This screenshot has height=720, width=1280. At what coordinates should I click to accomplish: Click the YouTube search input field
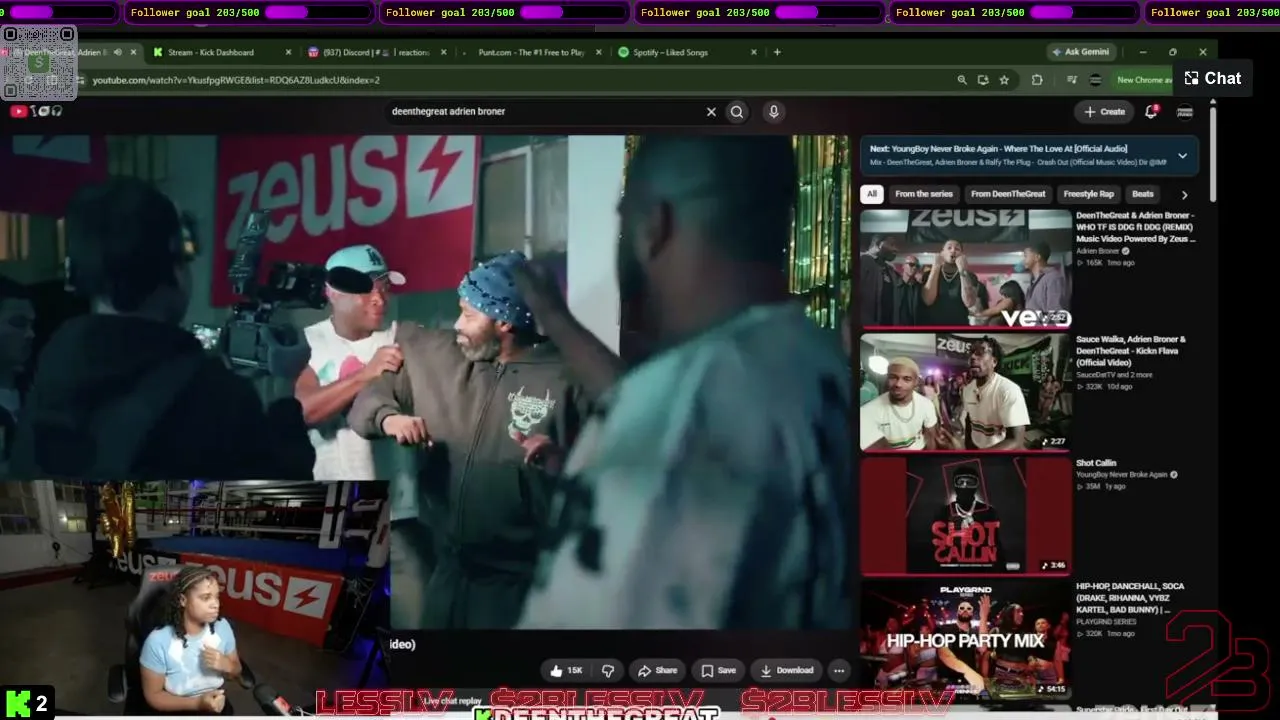point(545,112)
